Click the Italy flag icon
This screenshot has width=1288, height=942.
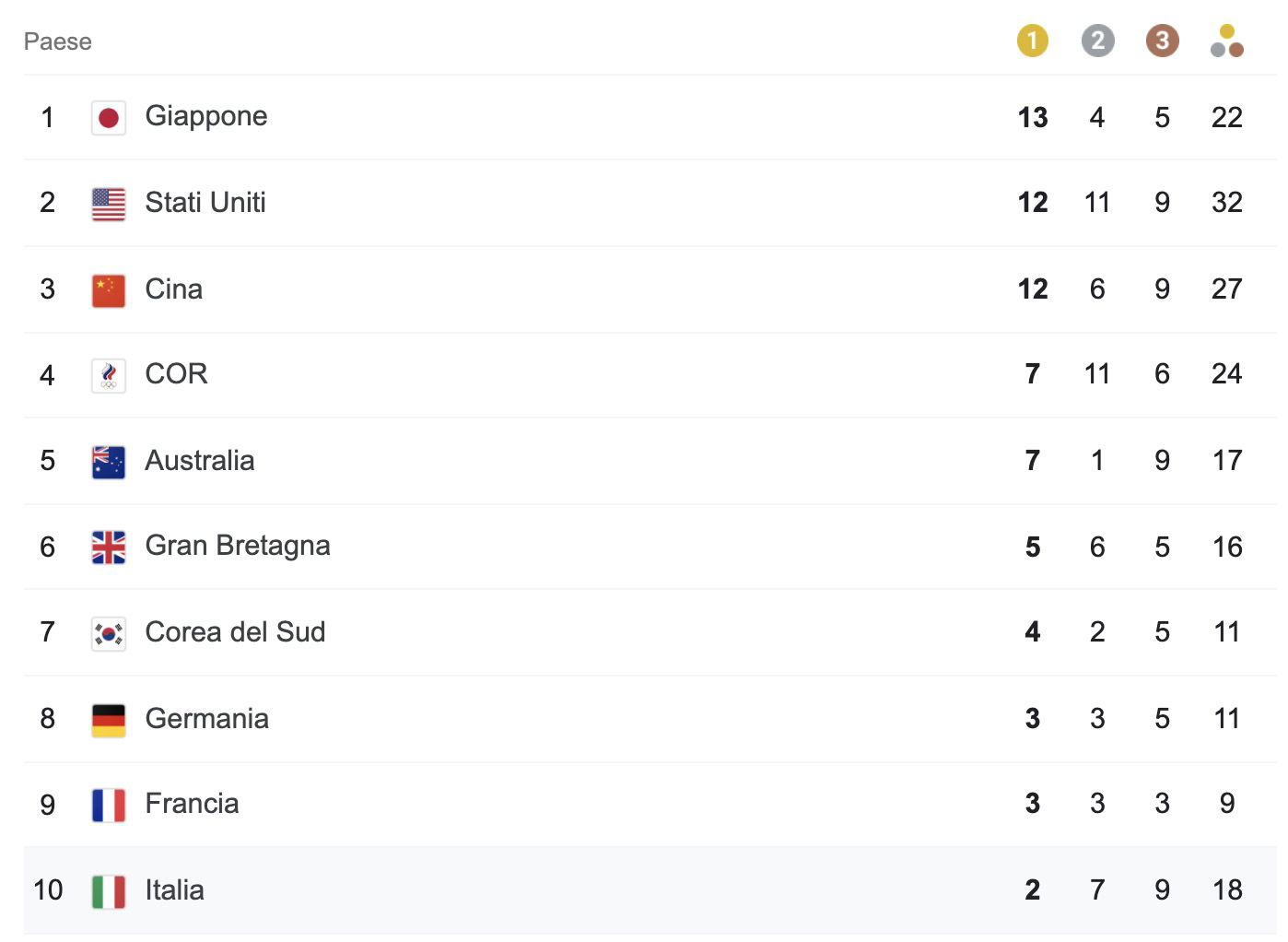click(109, 891)
